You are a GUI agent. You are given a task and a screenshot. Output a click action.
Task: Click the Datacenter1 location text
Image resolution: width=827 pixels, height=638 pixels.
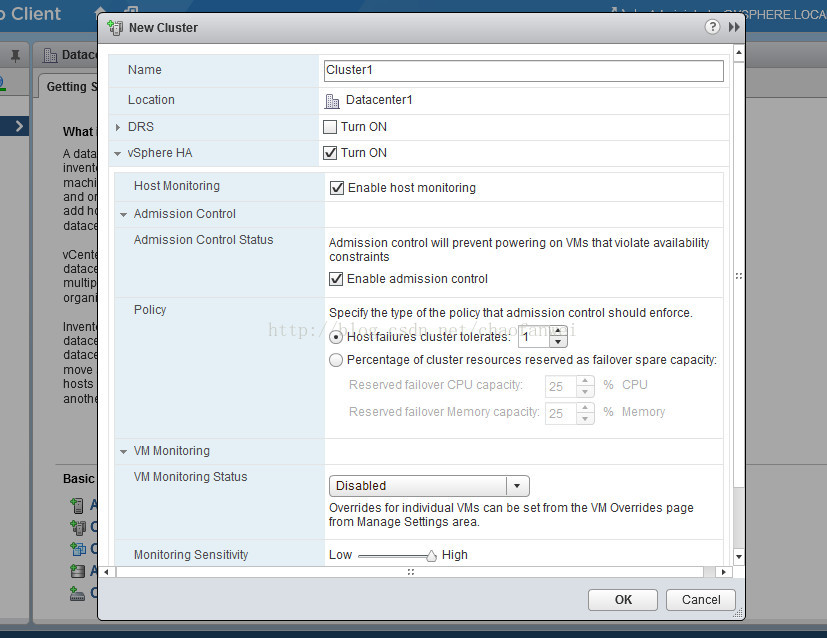coord(379,100)
